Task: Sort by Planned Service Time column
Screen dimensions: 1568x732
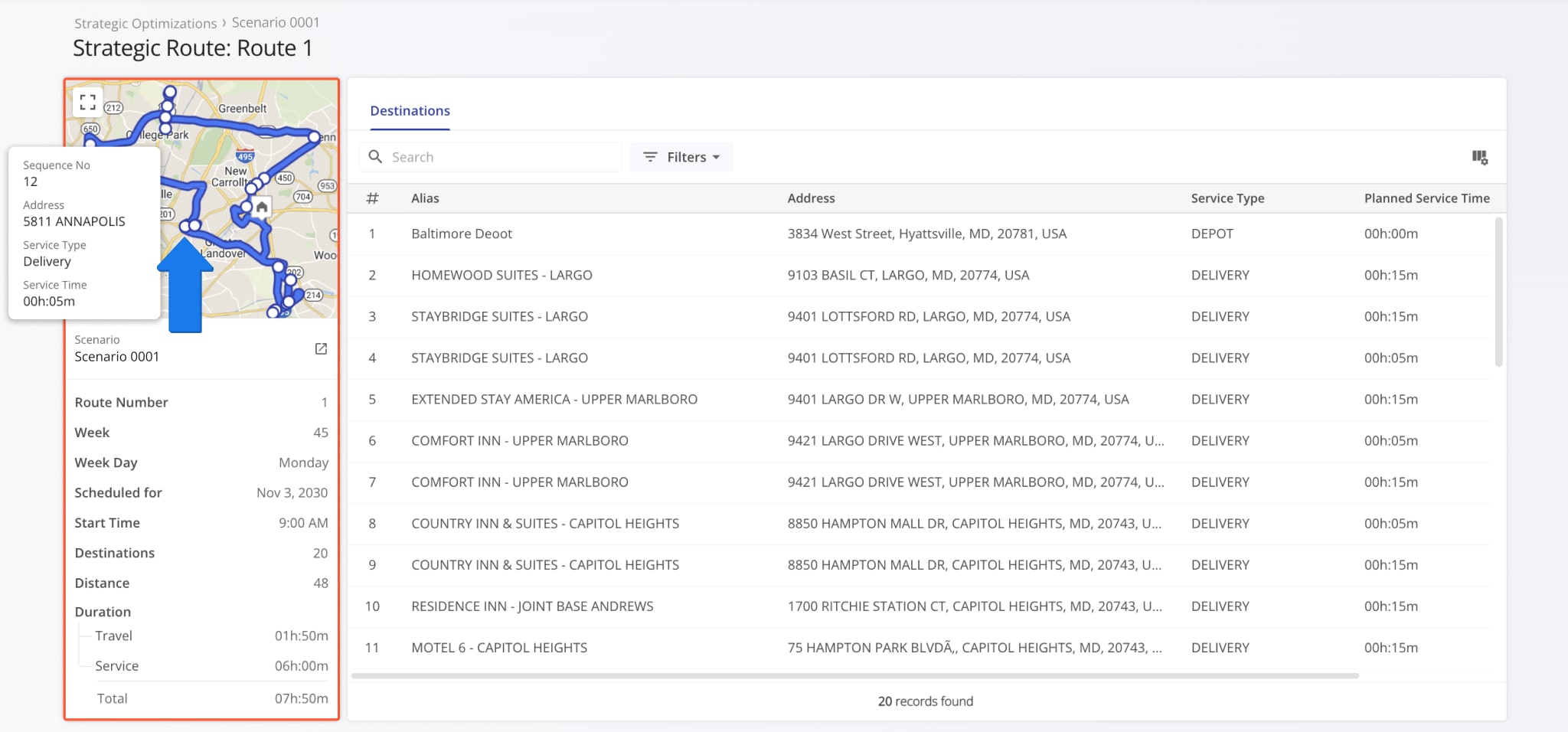Action: pos(1426,198)
